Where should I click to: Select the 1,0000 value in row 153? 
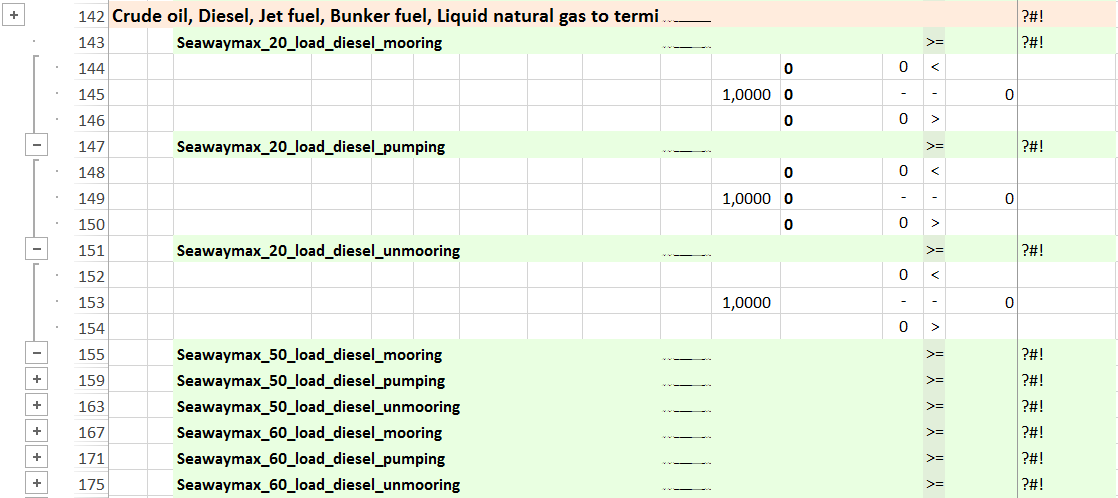(746, 303)
